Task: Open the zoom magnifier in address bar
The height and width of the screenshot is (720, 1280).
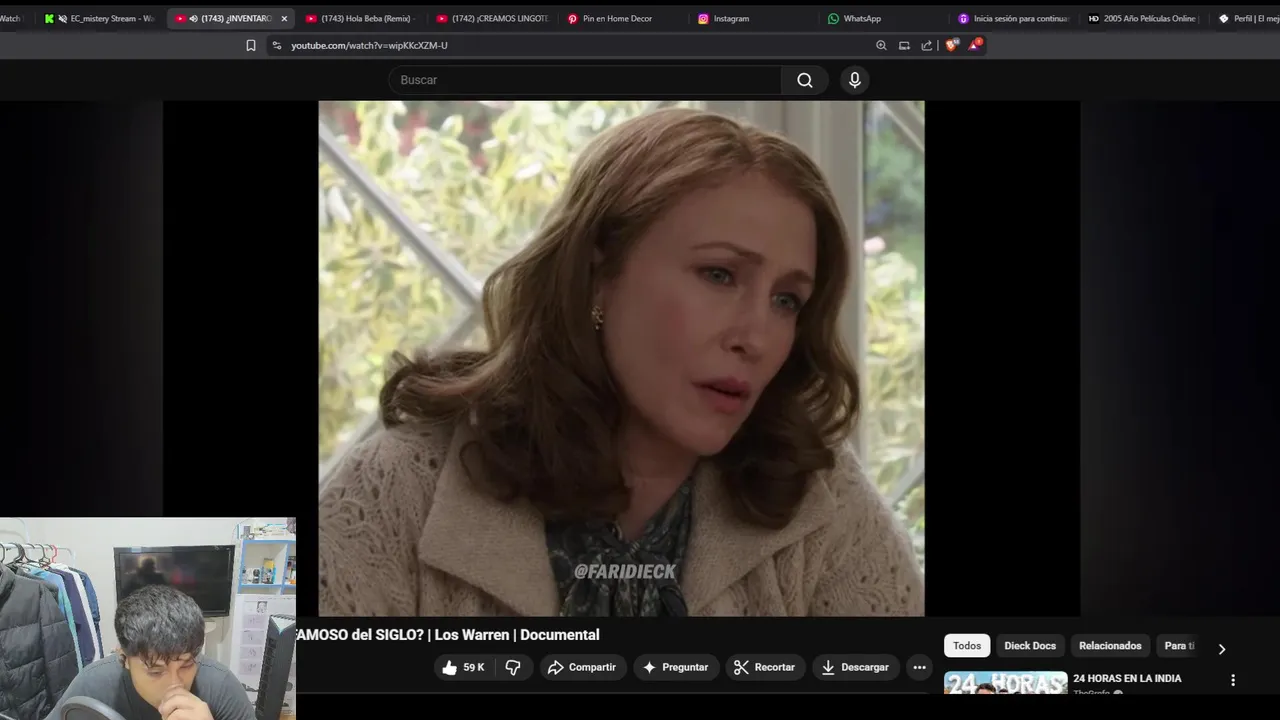Action: click(x=881, y=45)
